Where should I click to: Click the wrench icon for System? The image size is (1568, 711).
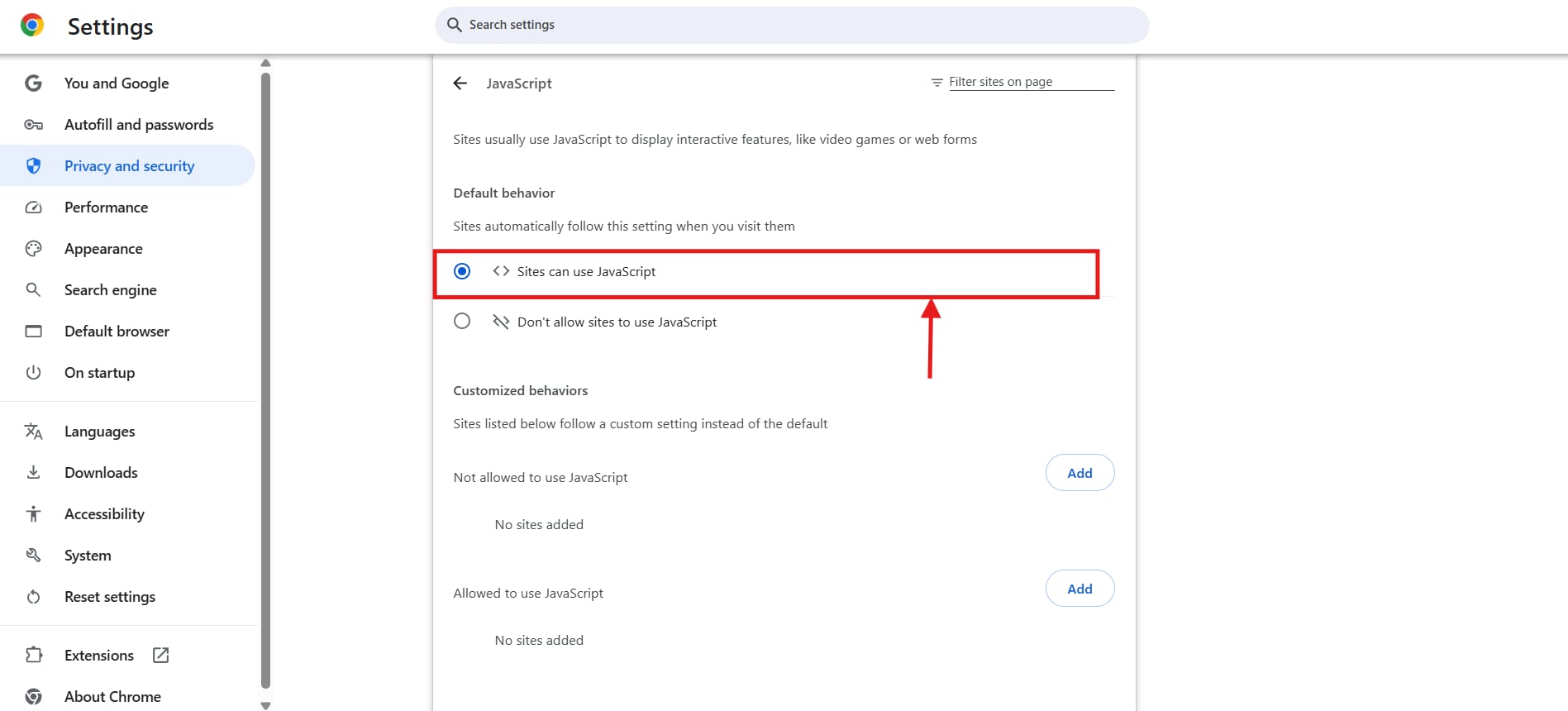pos(33,555)
